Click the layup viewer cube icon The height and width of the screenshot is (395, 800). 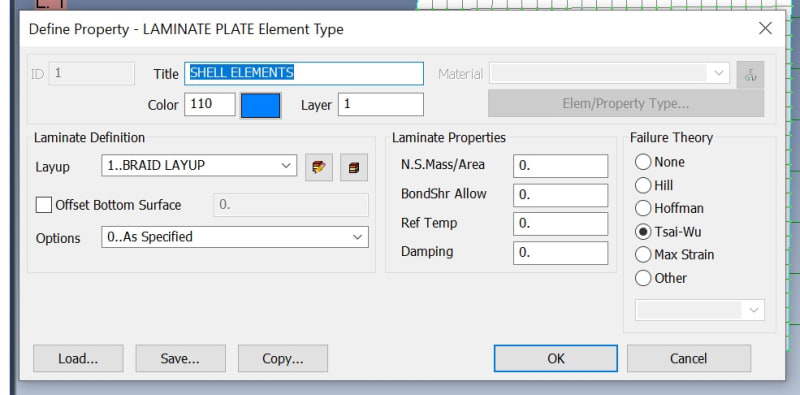pyautogui.click(x=354, y=167)
